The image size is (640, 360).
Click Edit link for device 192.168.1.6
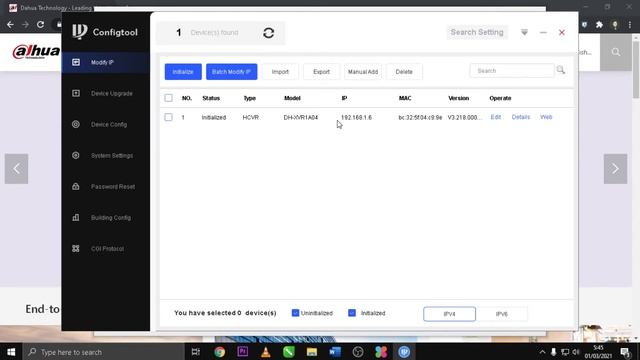pos(496,117)
